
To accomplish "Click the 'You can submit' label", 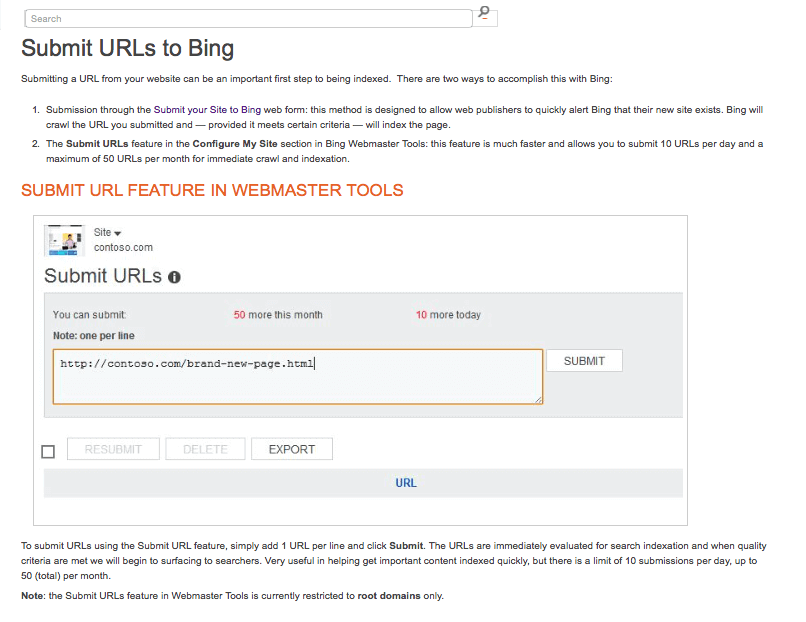I will tap(89, 315).
